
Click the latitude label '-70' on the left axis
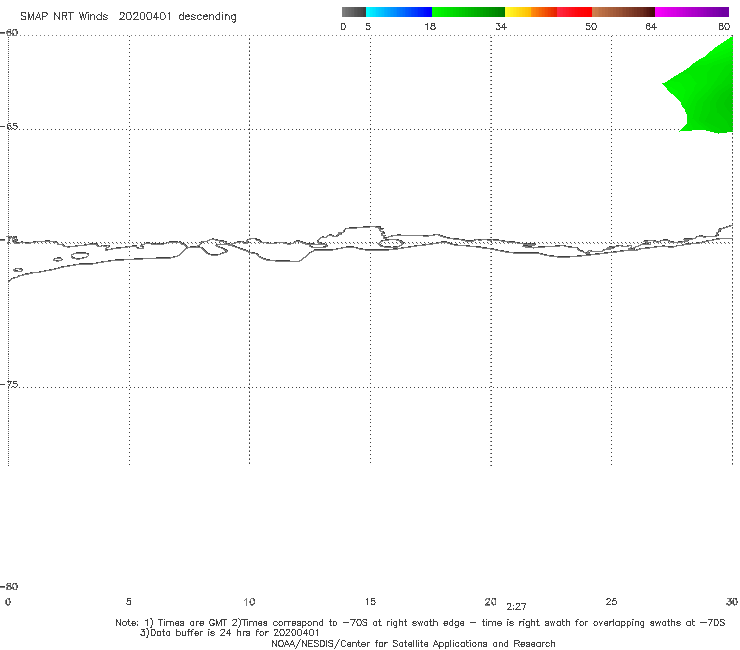9,240
